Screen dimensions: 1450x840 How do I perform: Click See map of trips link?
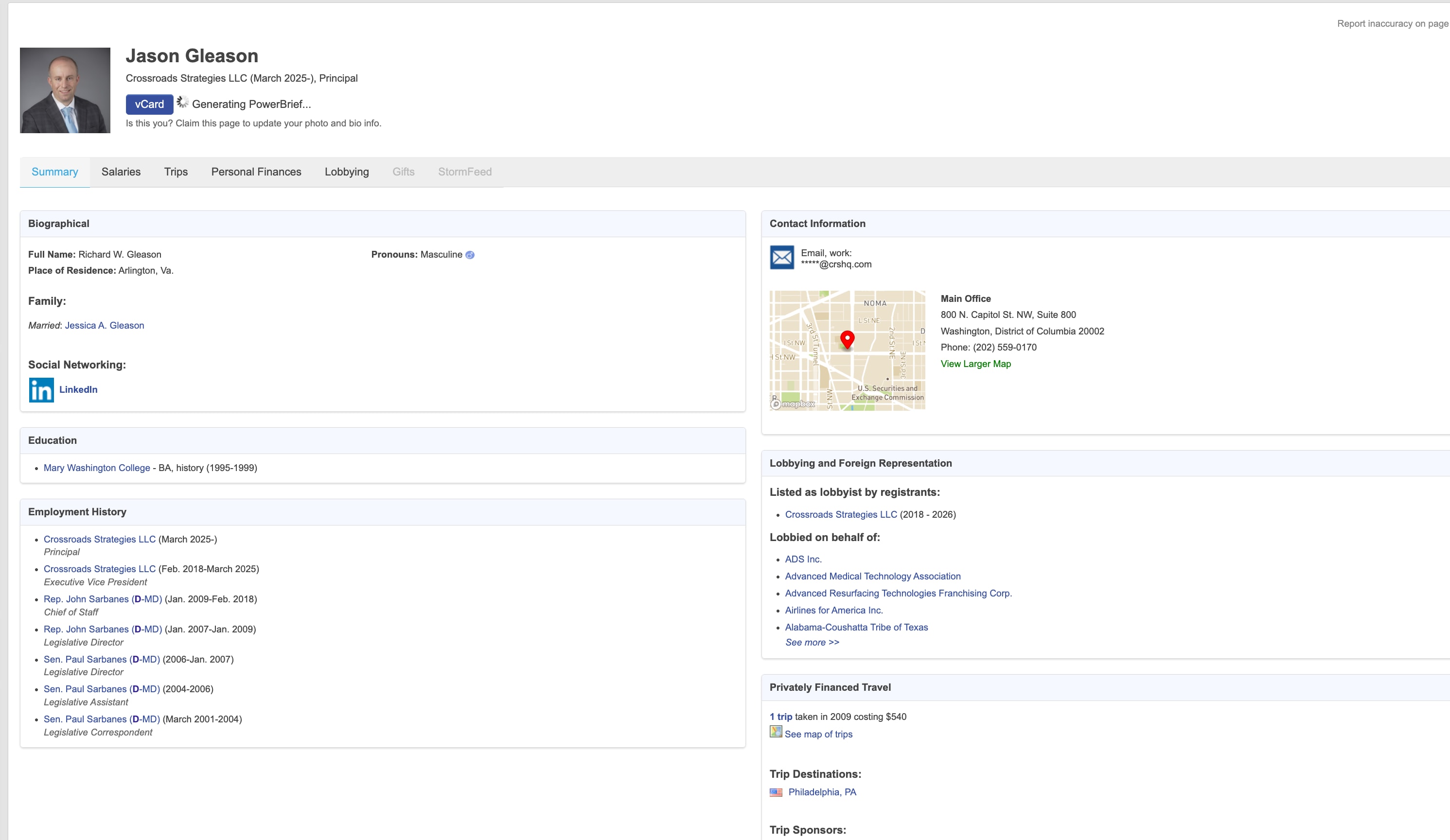point(818,734)
